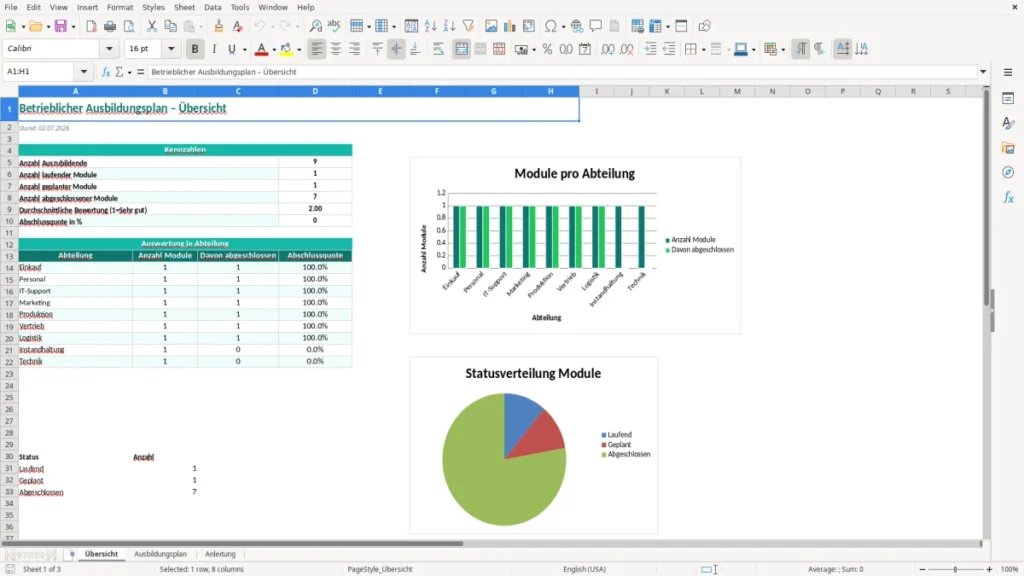This screenshot has width=1024, height=576.
Task: Click Increase Indent icon
Action: click(x=650, y=49)
